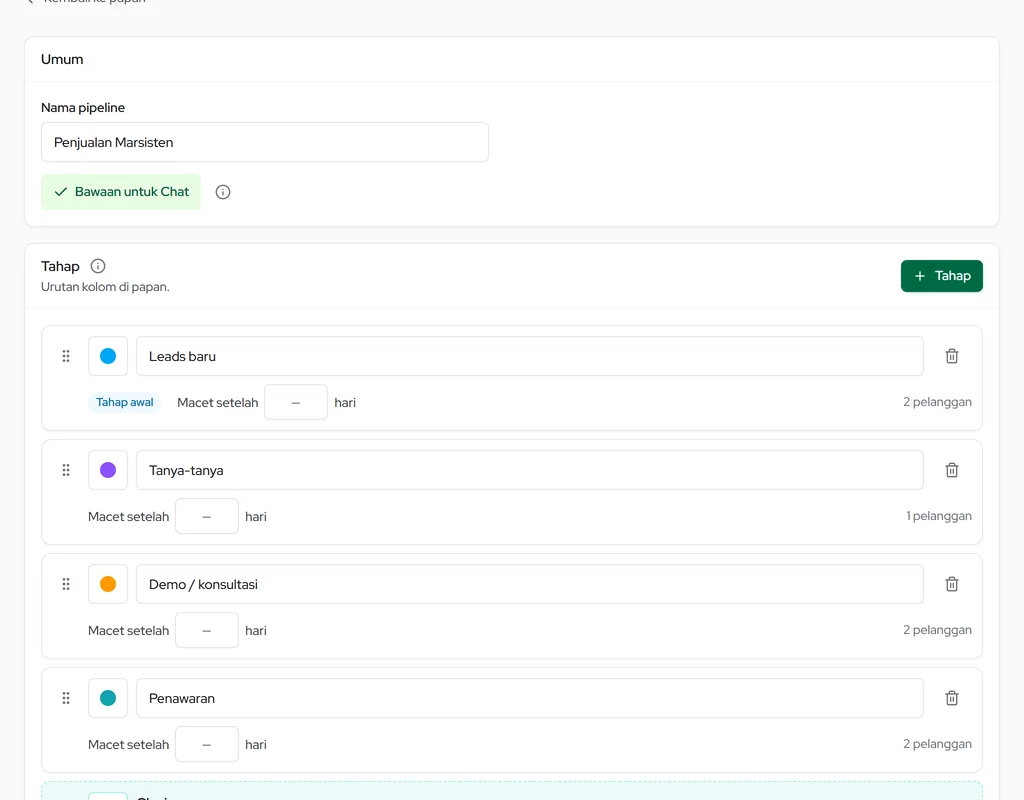
Task: Pick a color for Demo / konsultasi
Action: pos(108,584)
